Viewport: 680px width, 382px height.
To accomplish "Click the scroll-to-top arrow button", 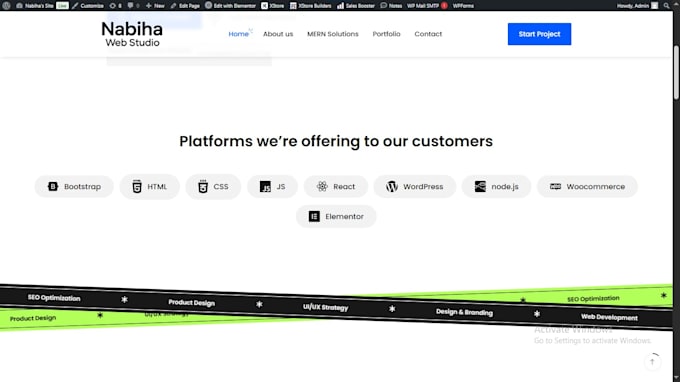I will point(652,362).
